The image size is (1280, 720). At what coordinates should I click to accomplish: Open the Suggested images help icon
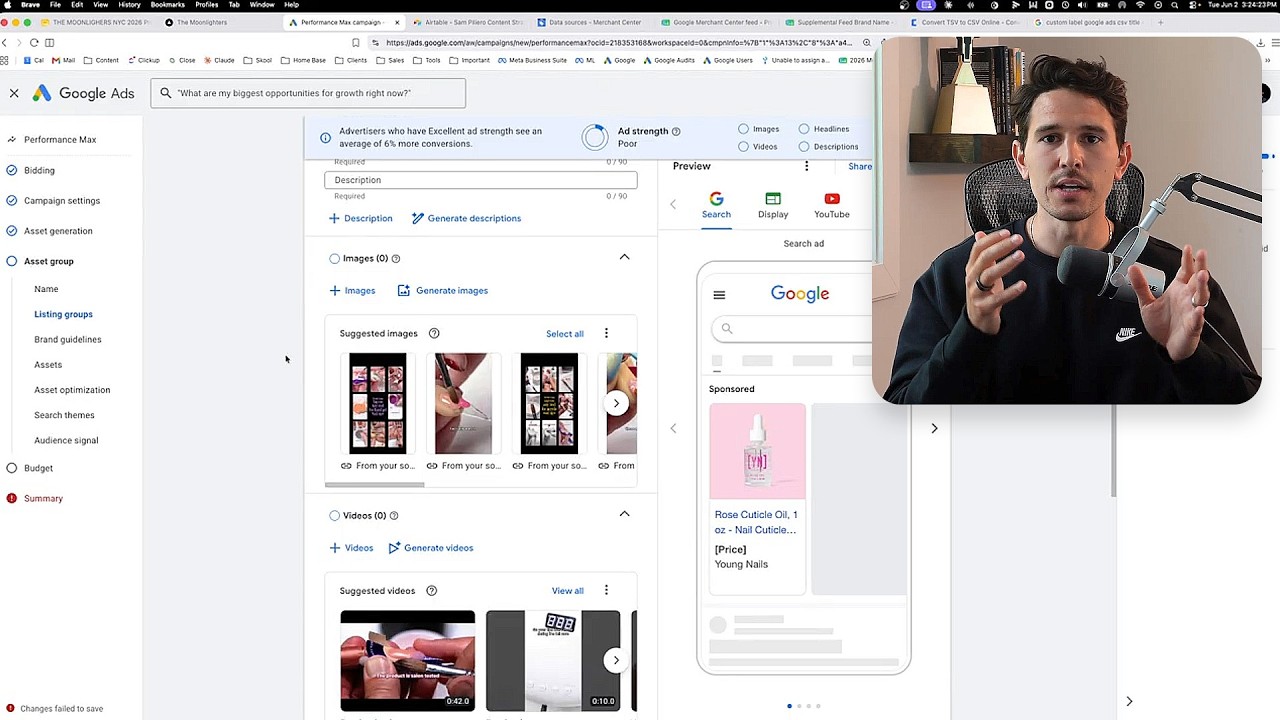434,333
